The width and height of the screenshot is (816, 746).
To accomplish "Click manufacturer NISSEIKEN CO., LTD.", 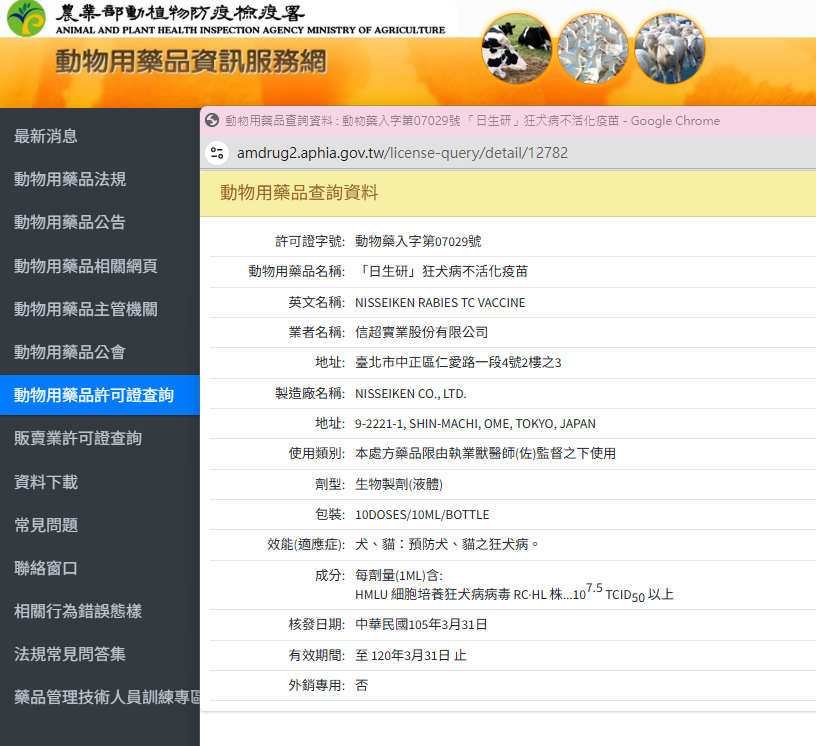I will coord(411,394).
